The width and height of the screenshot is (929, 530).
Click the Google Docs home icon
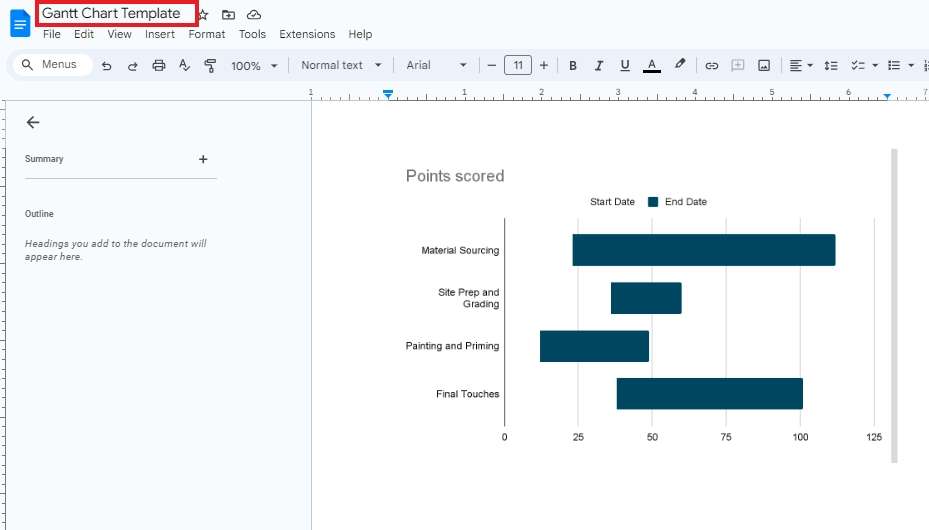[20, 24]
